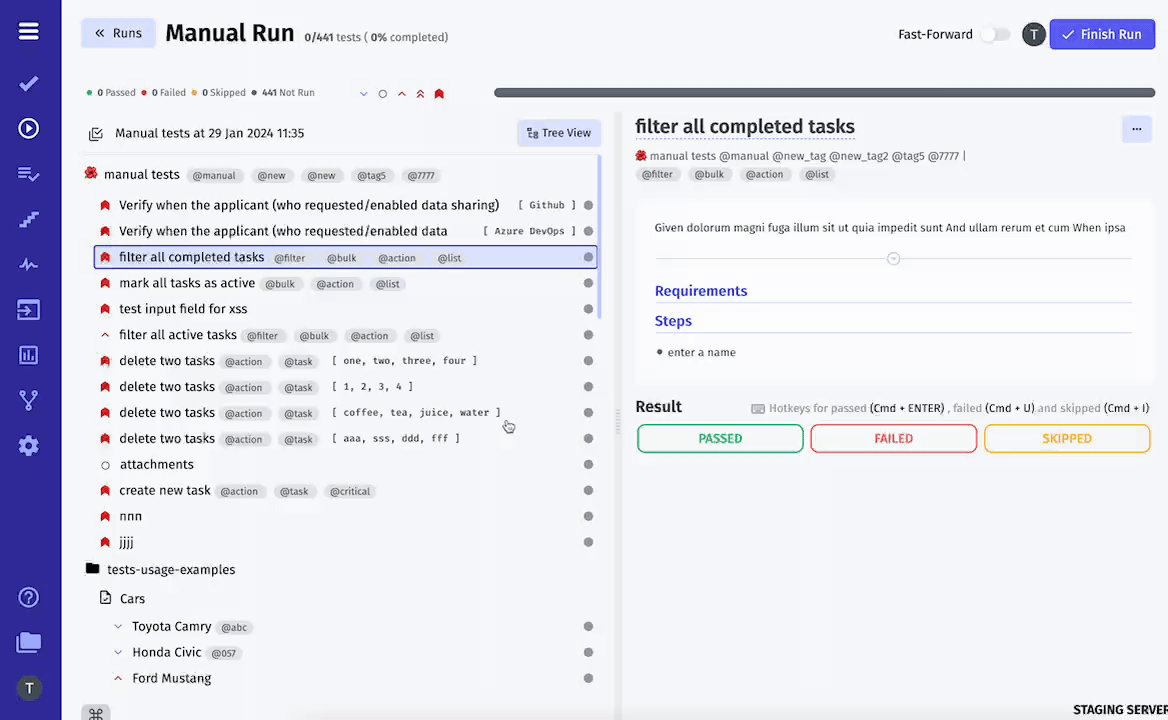1168x720 pixels.
Task: Toggle the Steps section heading
Action: click(x=673, y=321)
